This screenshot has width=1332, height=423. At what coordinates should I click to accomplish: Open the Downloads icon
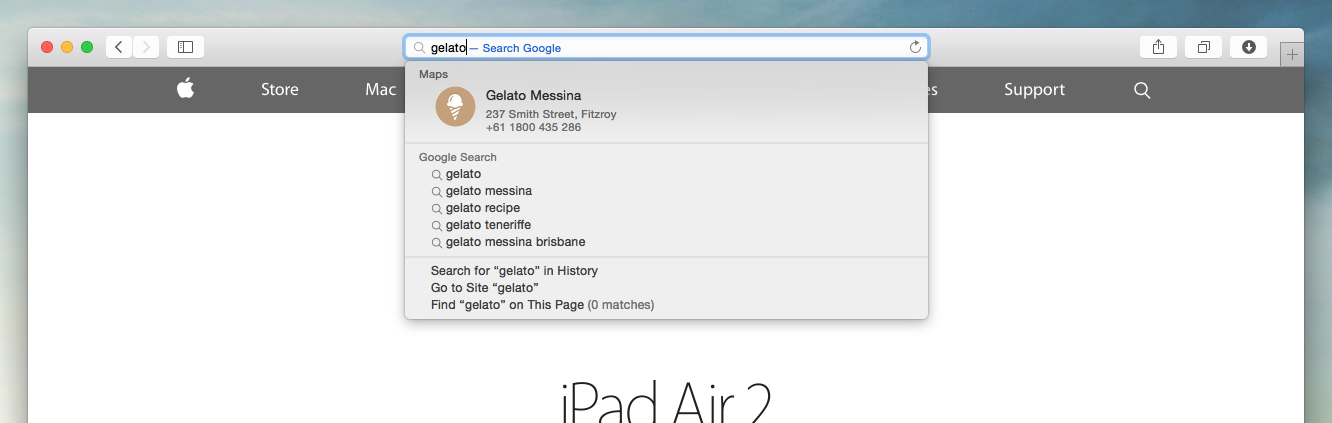[x=1249, y=47]
